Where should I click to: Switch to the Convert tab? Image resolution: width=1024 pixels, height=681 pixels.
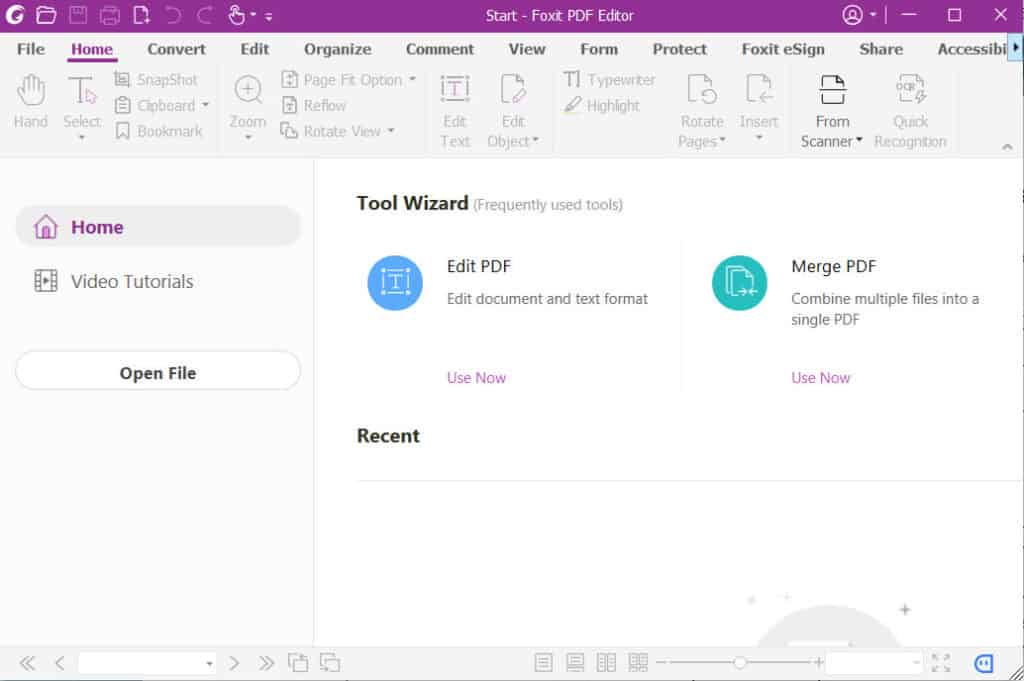(x=176, y=49)
